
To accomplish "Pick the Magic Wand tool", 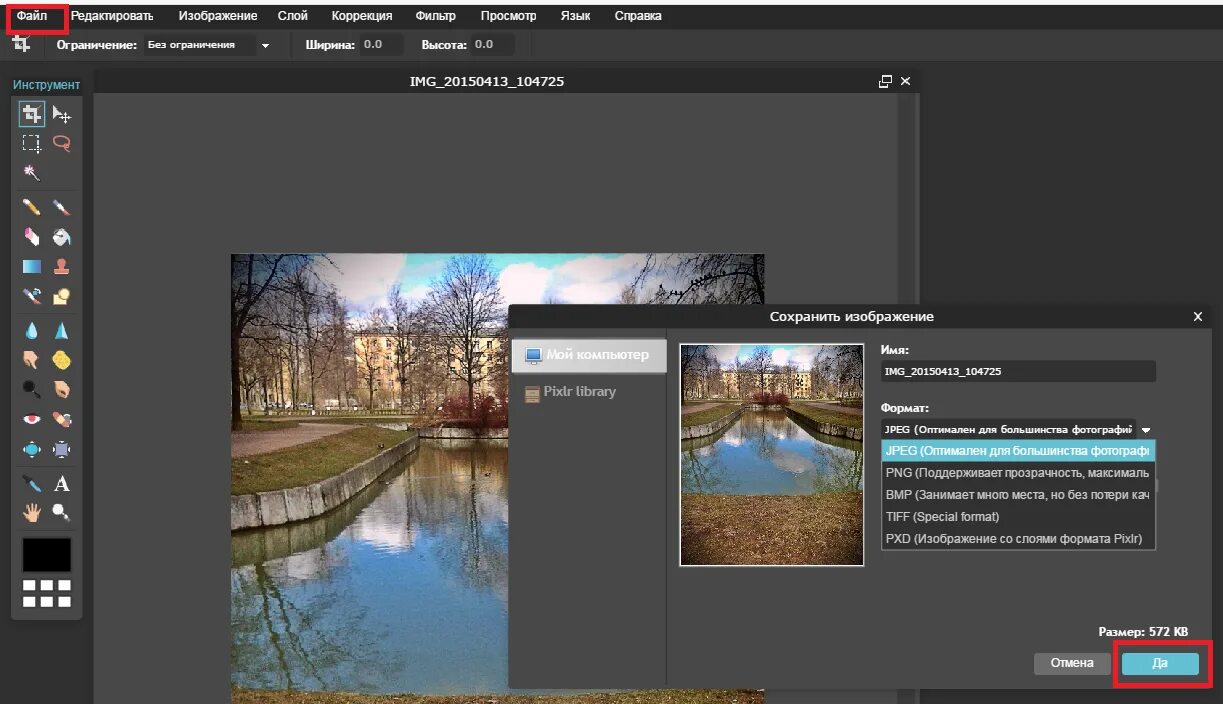I will pyautogui.click(x=32, y=173).
